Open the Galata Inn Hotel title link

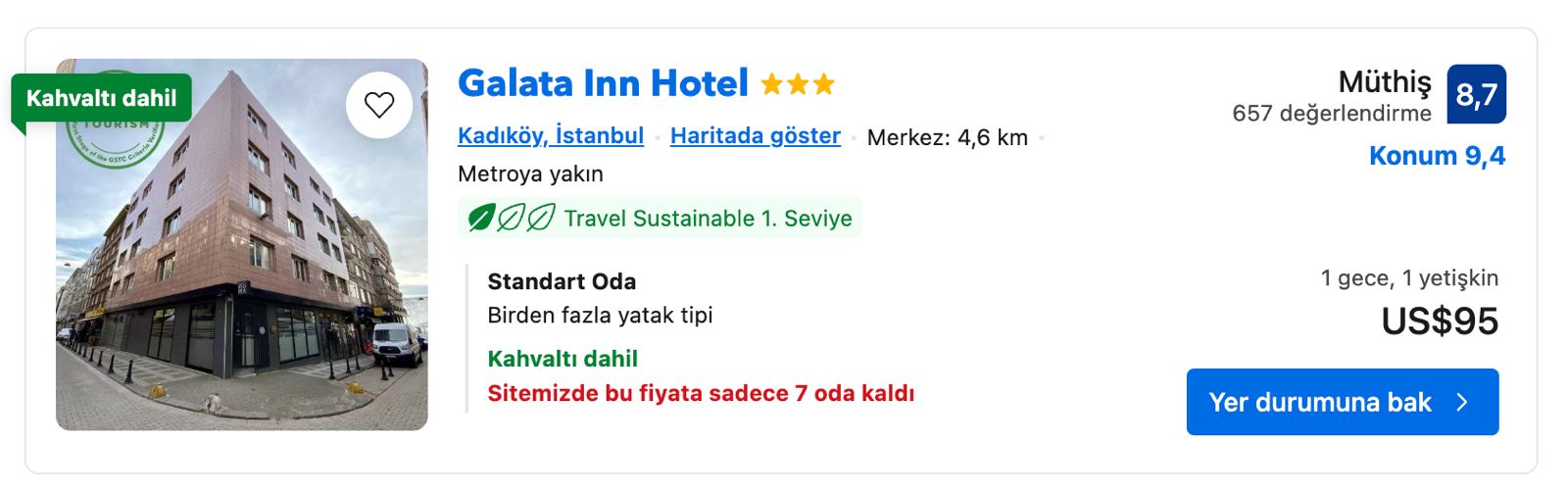[603, 83]
